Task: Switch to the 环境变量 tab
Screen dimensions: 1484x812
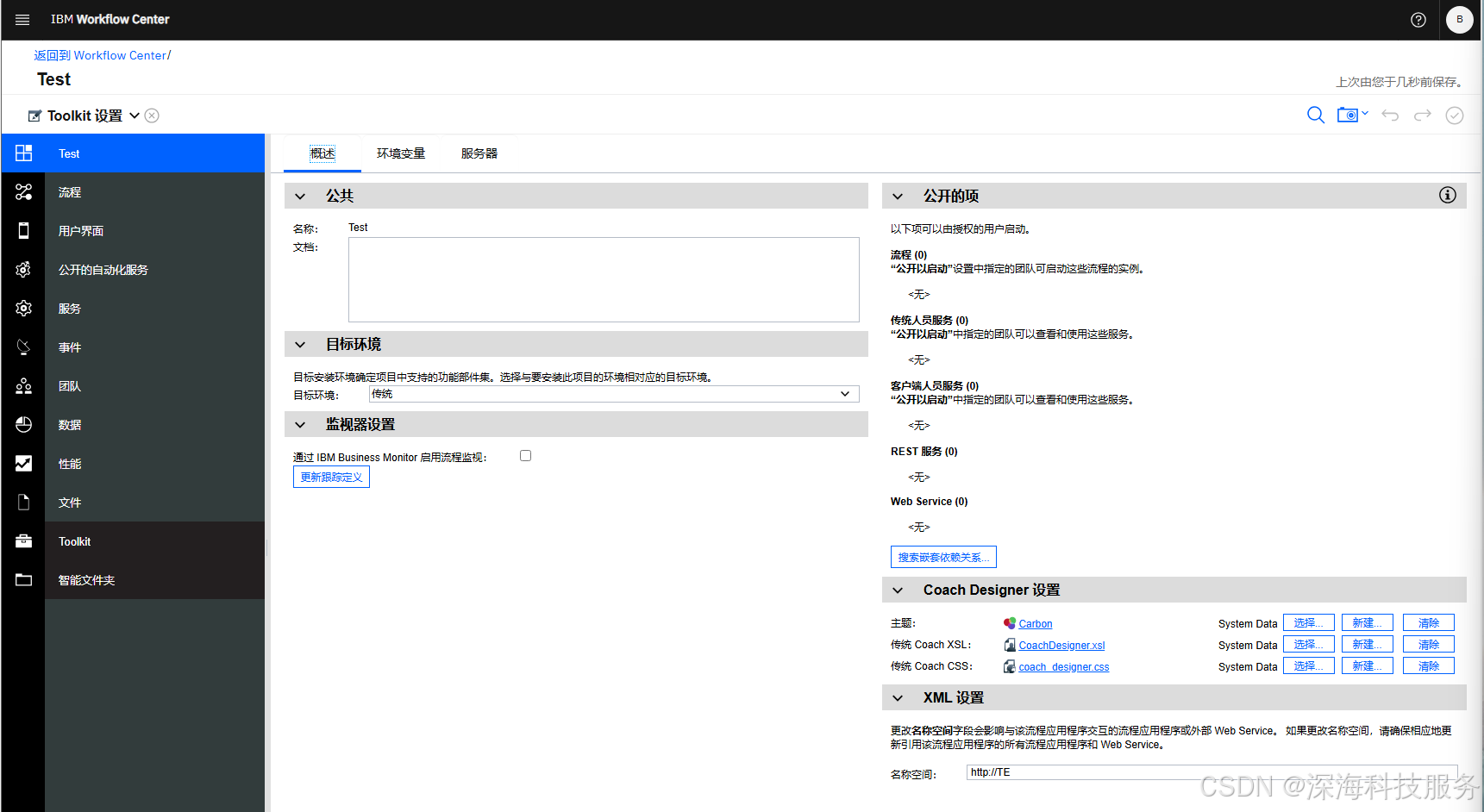Action: point(401,153)
